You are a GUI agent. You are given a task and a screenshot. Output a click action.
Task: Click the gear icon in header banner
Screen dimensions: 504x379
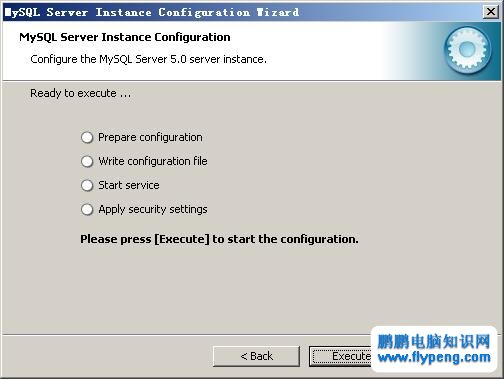coord(468,50)
